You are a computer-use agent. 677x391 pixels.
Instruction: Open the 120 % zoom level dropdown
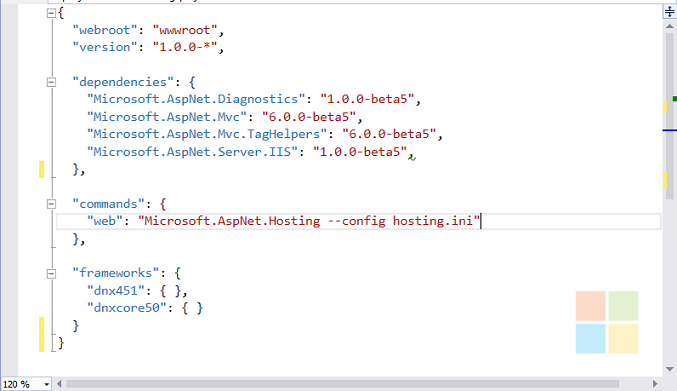point(26,384)
